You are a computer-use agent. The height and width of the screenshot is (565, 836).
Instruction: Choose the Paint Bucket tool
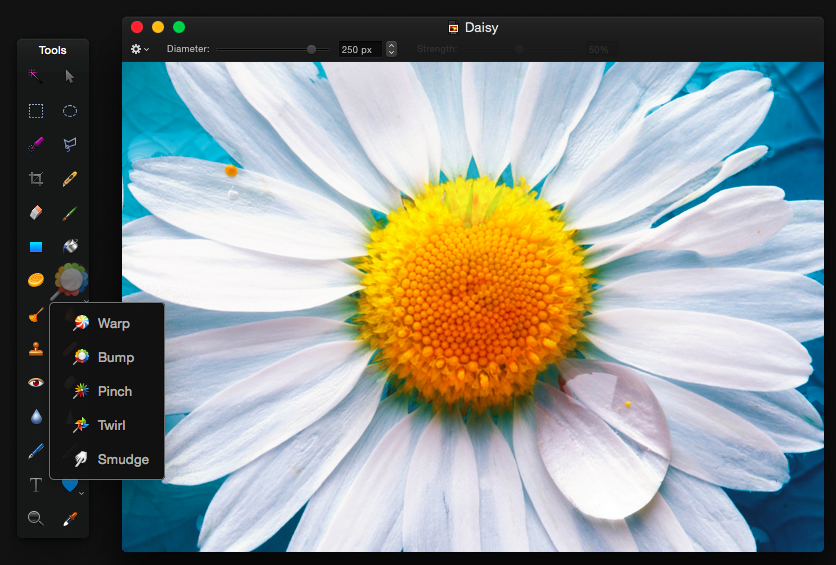[x=70, y=246]
